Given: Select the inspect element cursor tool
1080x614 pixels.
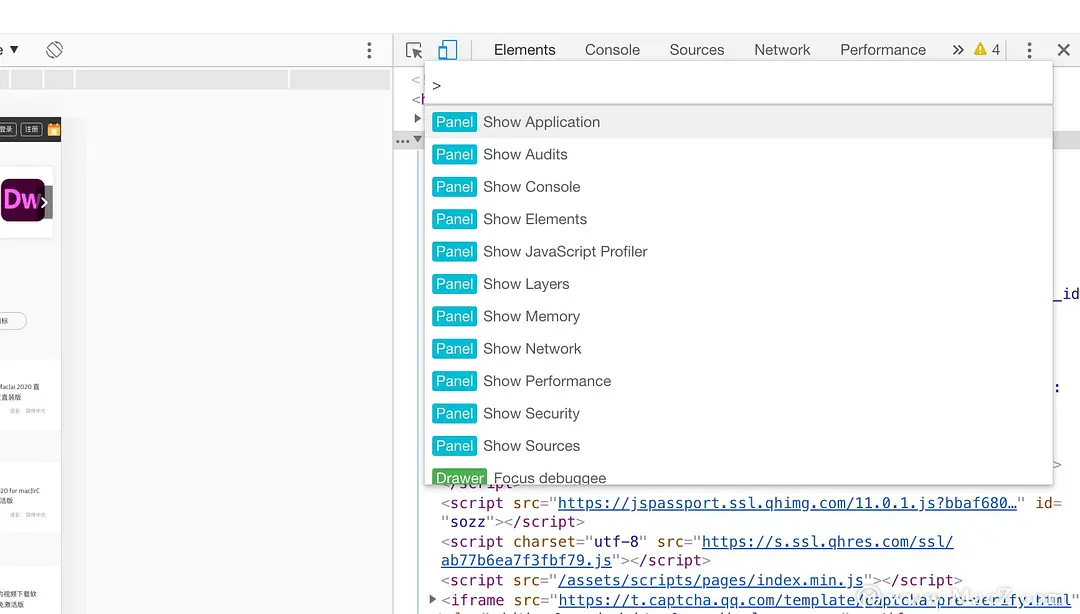Looking at the screenshot, I should click(414, 50).
